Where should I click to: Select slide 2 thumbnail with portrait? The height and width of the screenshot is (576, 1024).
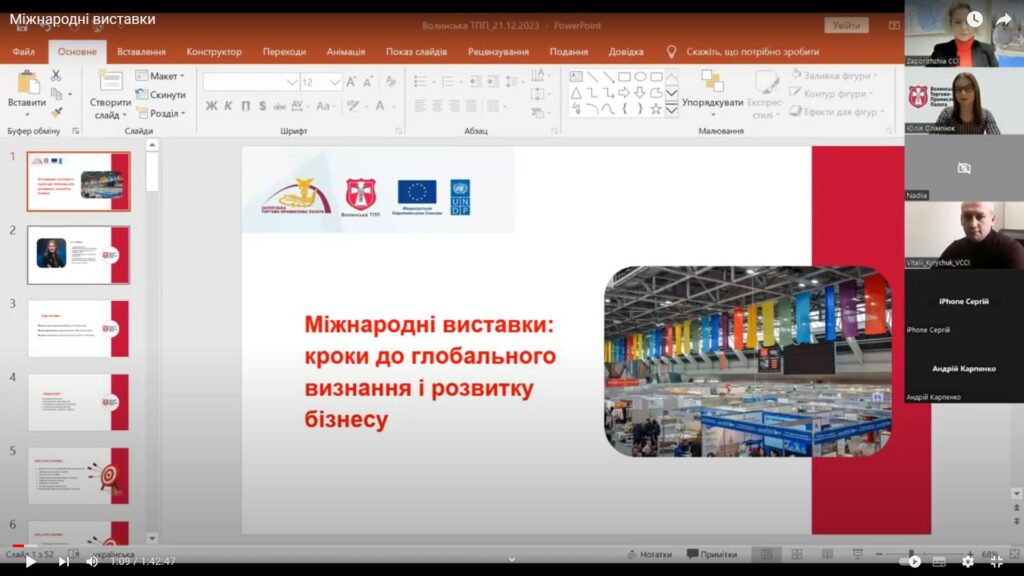click(78, 255)
